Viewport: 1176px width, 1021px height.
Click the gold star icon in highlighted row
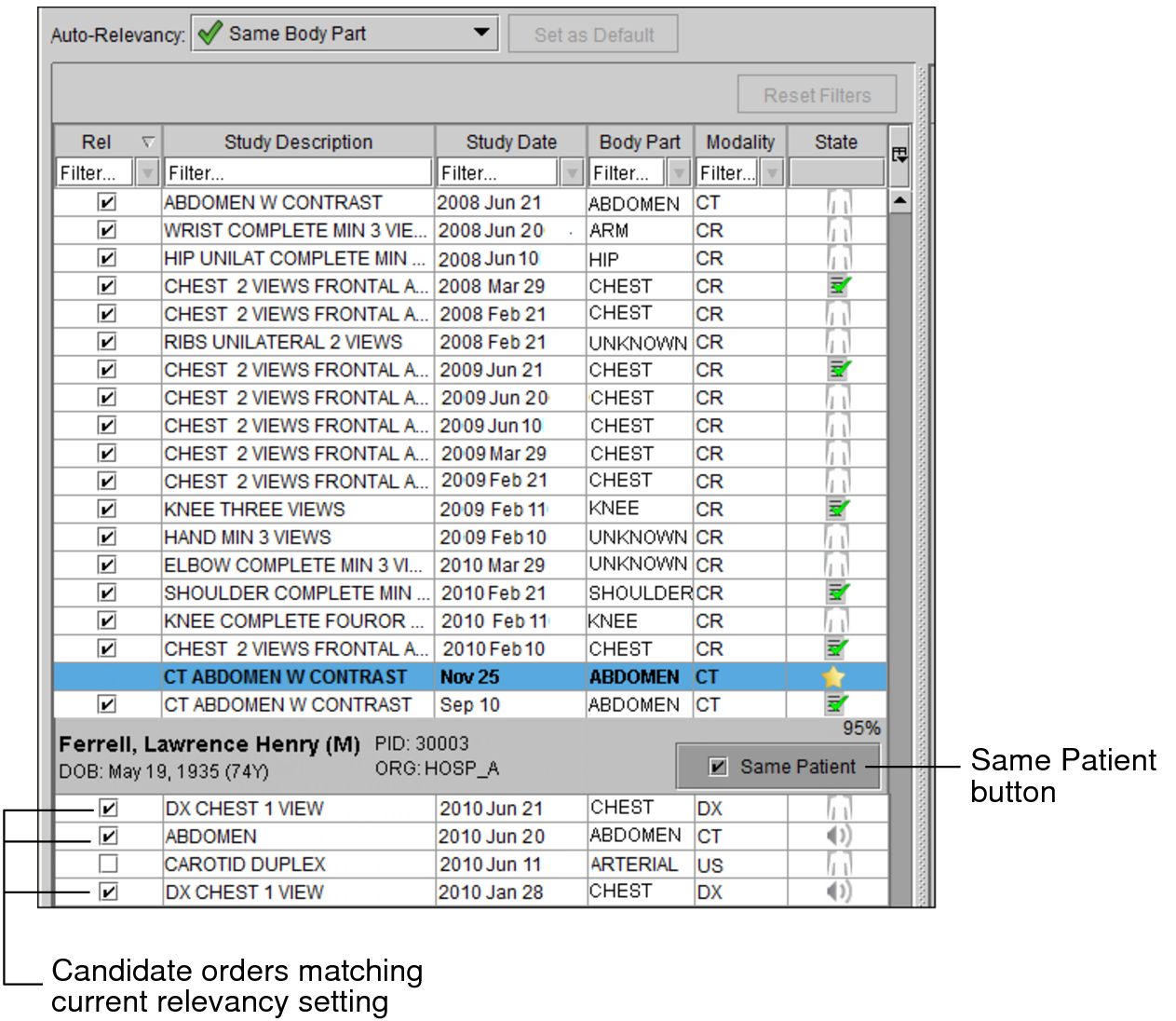[x=833, y=677]
